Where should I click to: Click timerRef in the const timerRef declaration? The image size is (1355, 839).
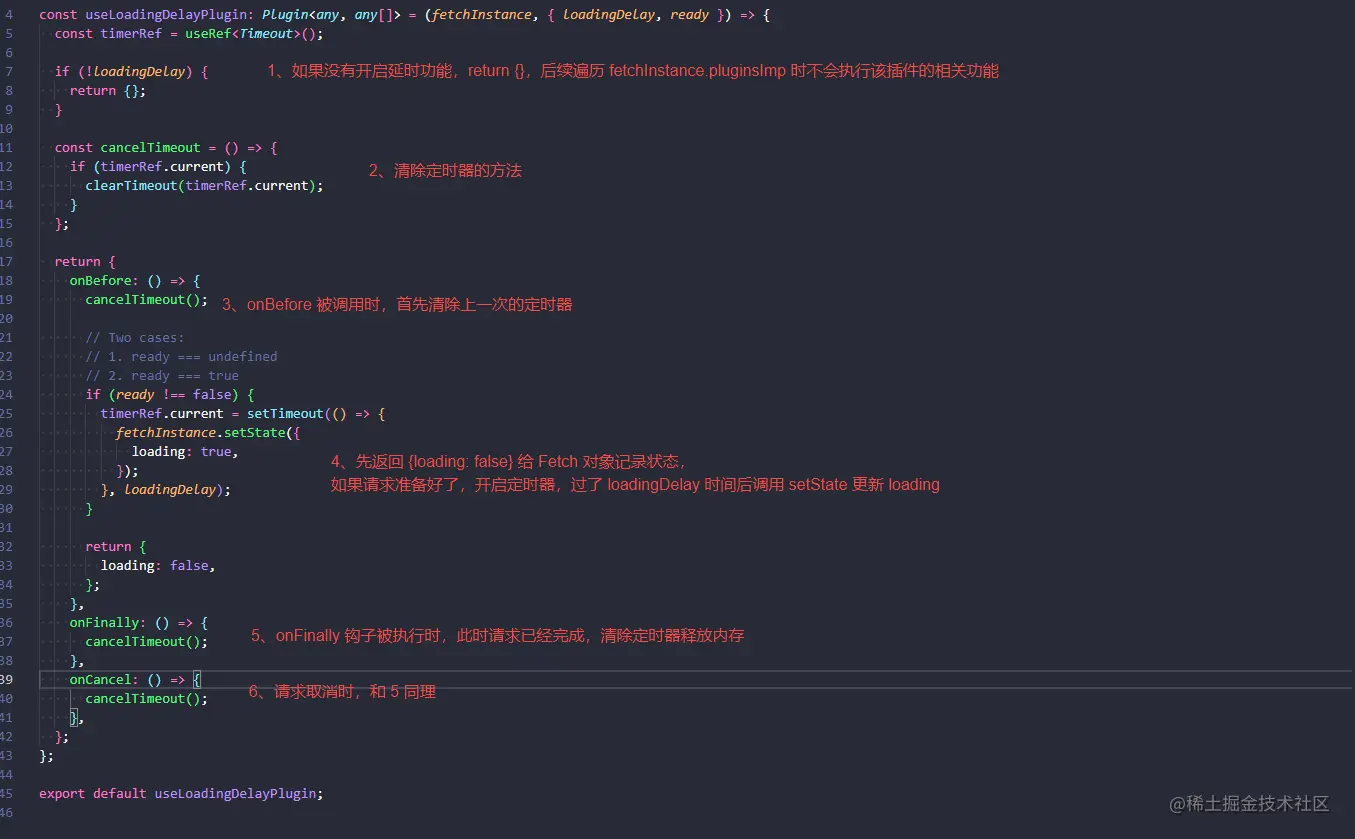coord(131,34)
